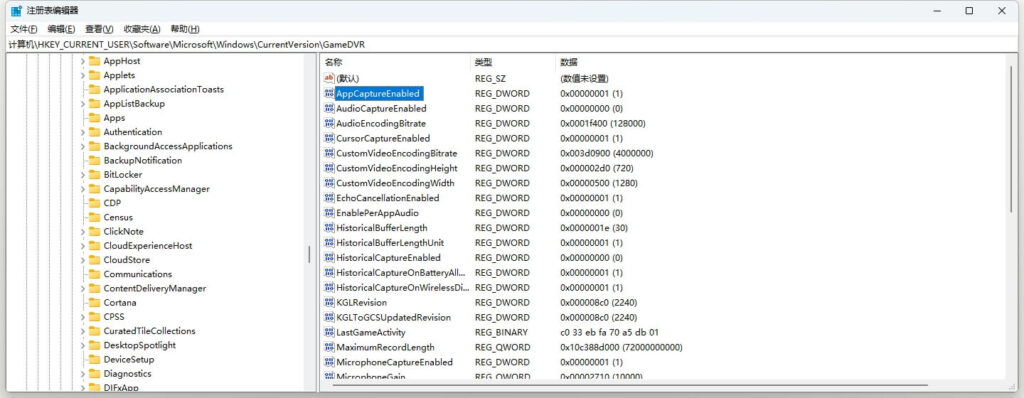The image size is (1024, 398).
Task: Expand the BackgroundAccessApplications chevron
Action: [83, 146]
